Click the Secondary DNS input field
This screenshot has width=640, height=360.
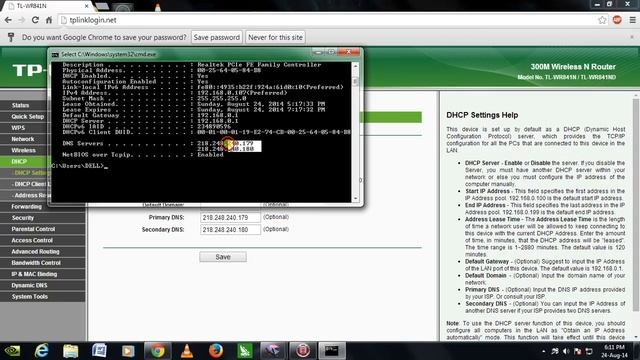[230, 230]
